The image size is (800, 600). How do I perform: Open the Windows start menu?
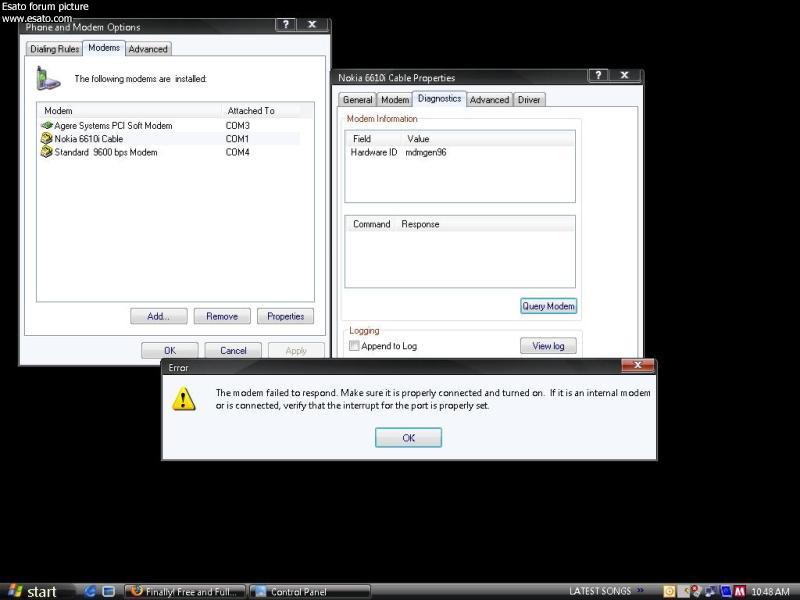[x=34, y=591]
